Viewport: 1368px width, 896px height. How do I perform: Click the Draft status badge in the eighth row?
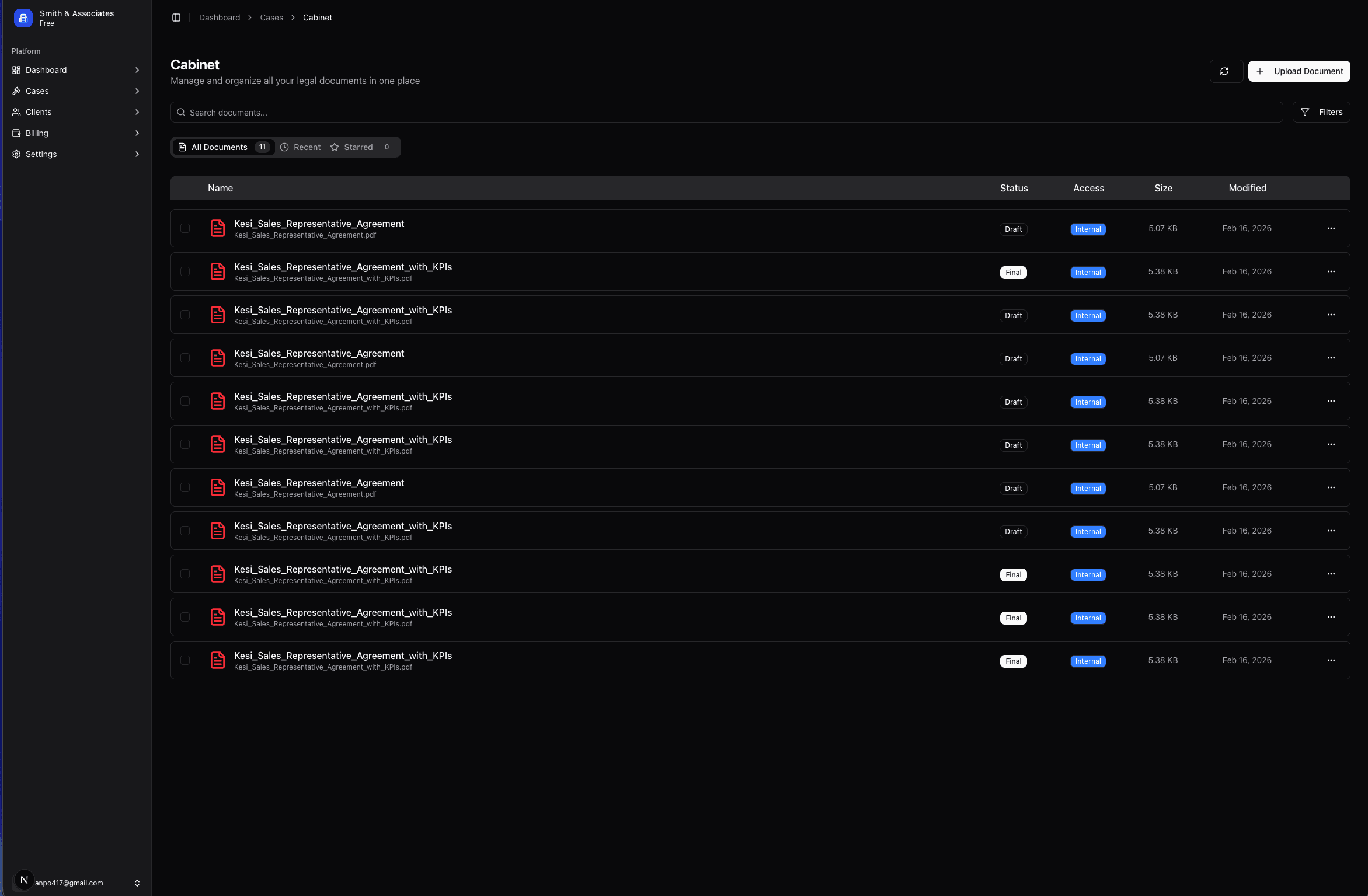click(x=1013, y=532)
